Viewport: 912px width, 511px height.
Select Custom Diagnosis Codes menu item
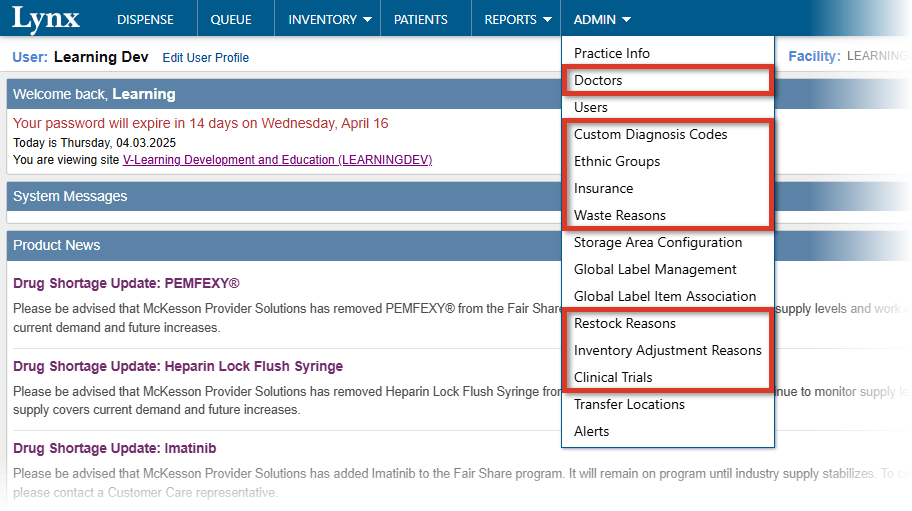click(x=651, y=134)
